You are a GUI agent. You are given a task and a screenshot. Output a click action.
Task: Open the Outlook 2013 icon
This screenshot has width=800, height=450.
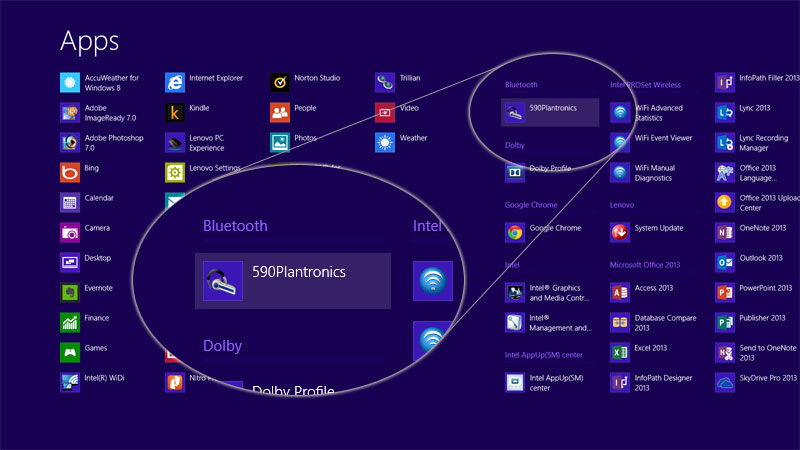coord(725,263)
